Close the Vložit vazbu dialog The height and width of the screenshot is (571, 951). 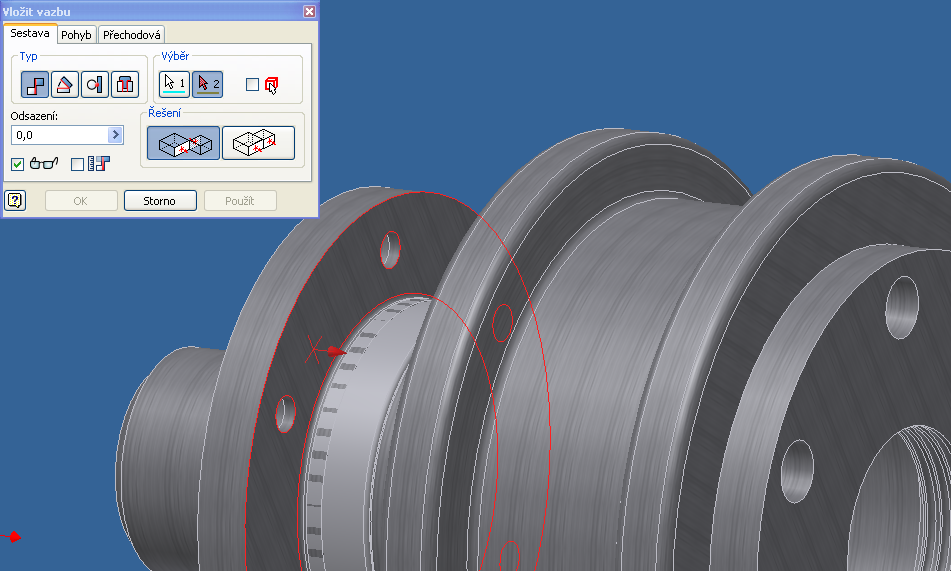tap(309, 12)
